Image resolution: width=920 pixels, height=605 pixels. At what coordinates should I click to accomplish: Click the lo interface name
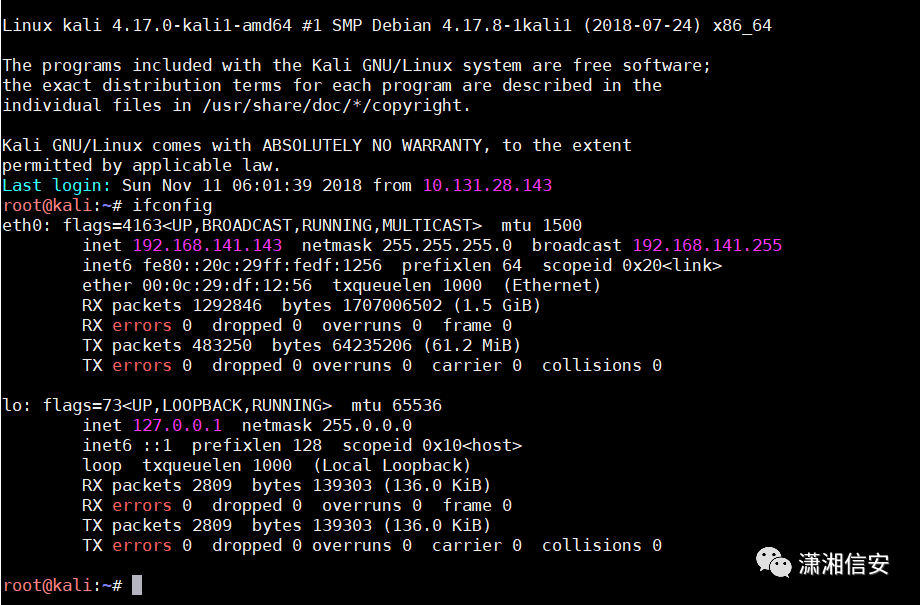[12, 405]
